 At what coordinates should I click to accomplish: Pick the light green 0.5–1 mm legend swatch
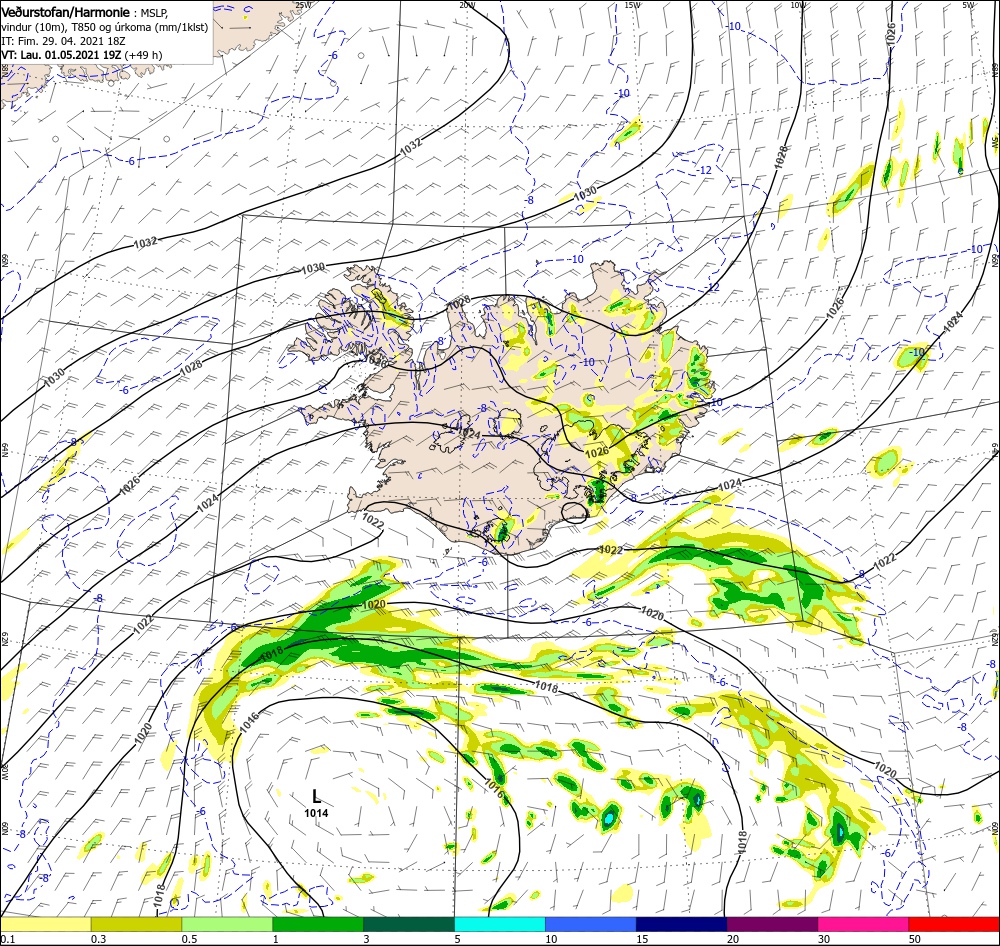pyautogui.click(x=227, y=924)
